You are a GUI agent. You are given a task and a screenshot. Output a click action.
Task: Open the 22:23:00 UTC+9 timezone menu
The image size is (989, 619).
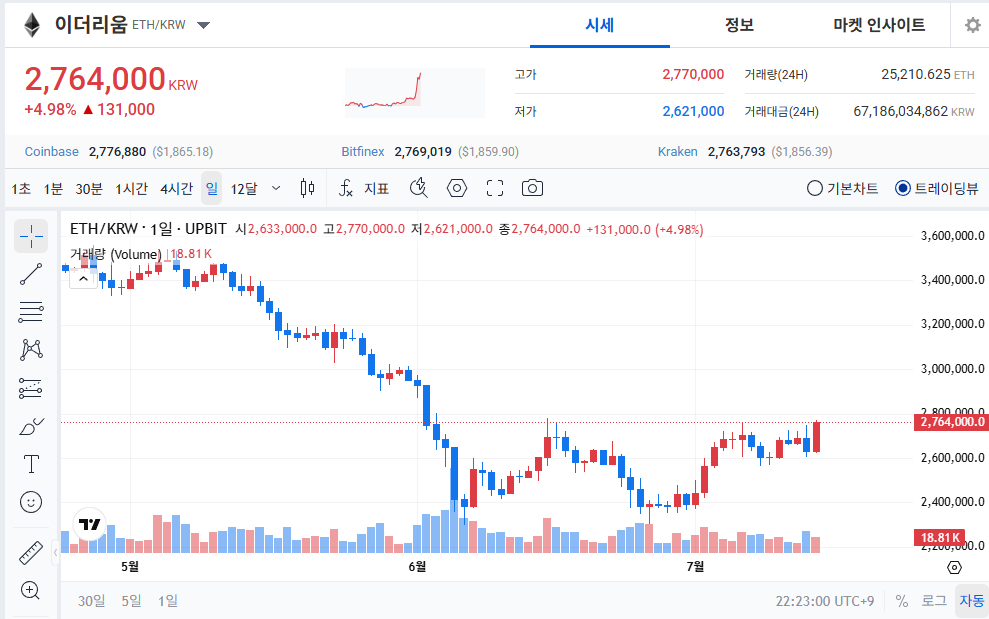point(824,601)
